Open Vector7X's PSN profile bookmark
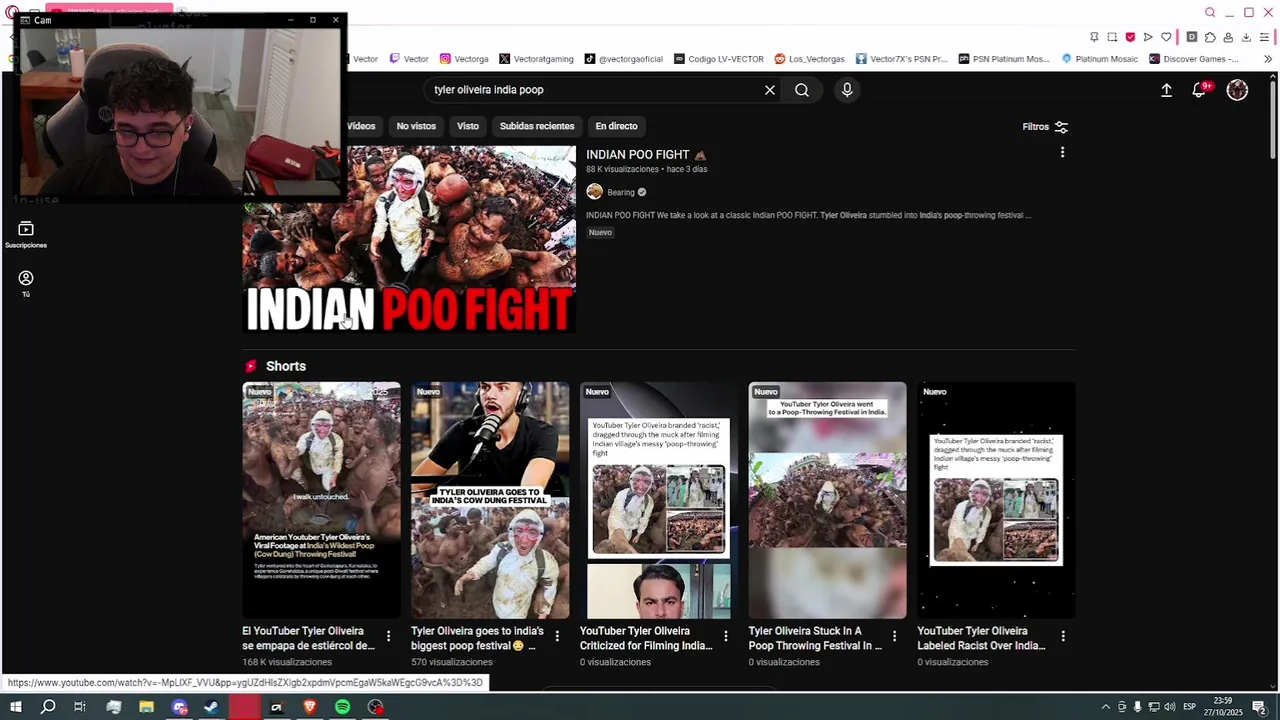 [901, 59]
